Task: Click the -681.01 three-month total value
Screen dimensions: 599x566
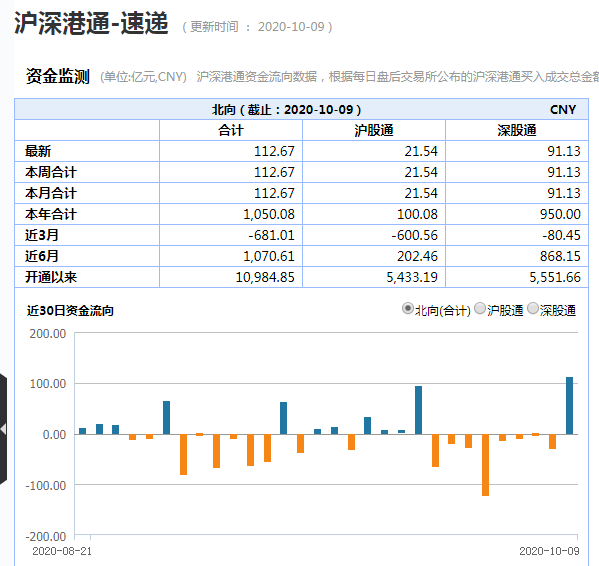Action: point(272,235)
